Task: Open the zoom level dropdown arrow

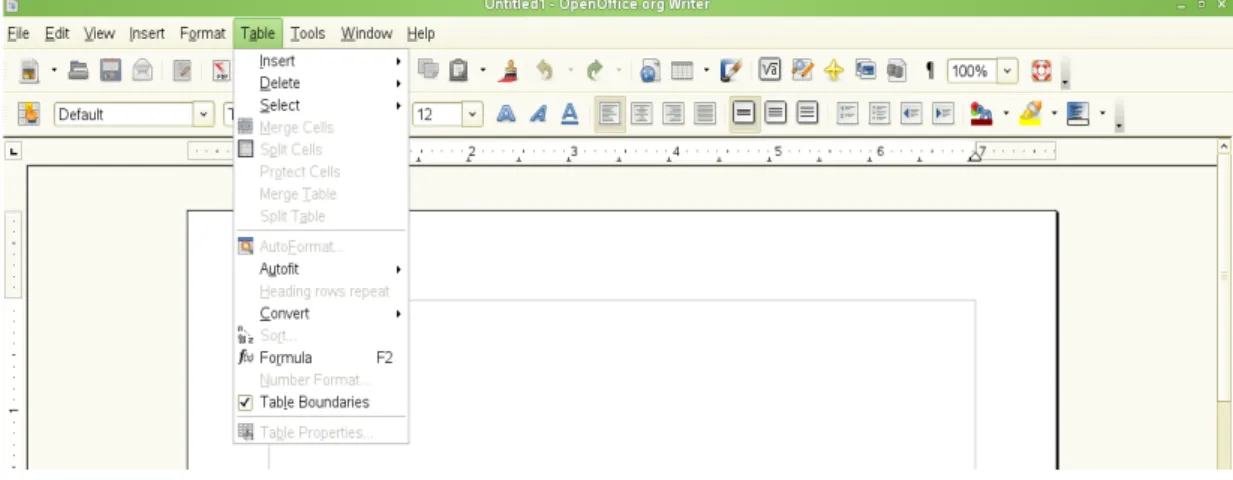Action: (1007, 71)
